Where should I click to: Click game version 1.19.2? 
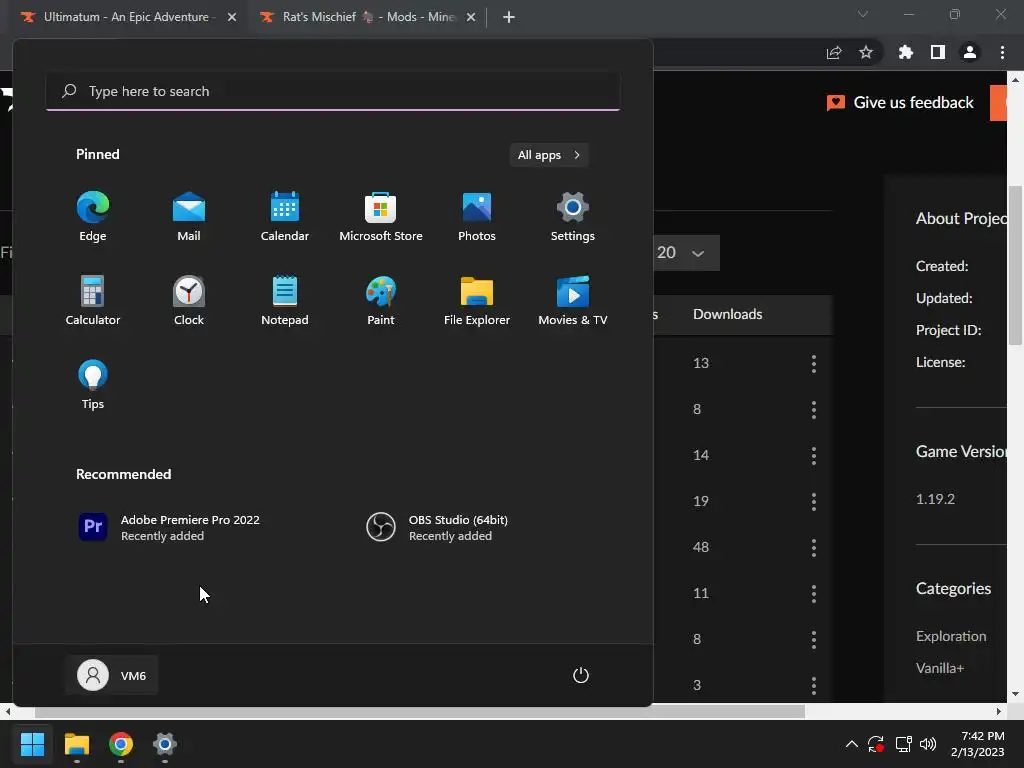[x=935, y=499]
